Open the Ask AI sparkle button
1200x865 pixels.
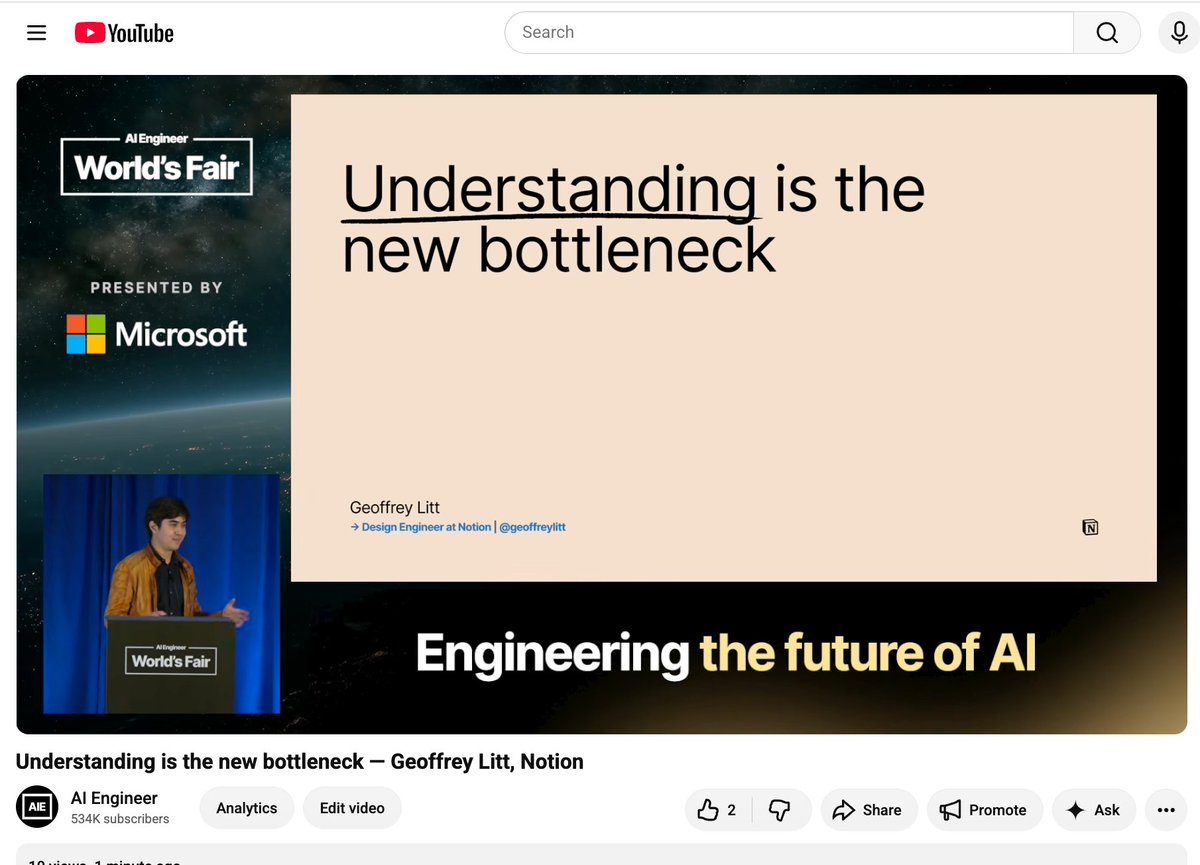pyautogui.click(x=1093, y=810)
